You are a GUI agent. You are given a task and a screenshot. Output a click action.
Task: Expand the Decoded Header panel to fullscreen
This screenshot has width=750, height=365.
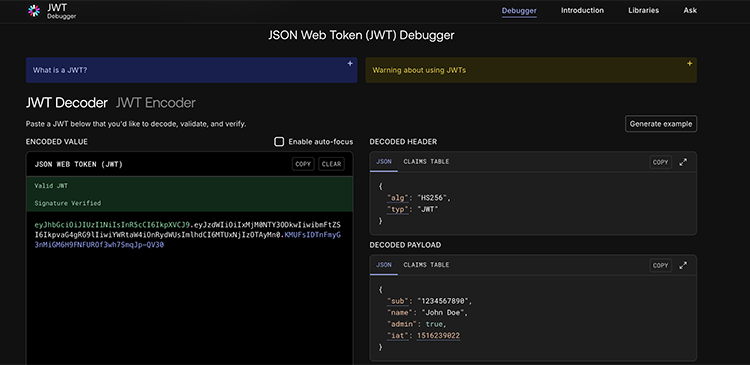pos(683,162)
